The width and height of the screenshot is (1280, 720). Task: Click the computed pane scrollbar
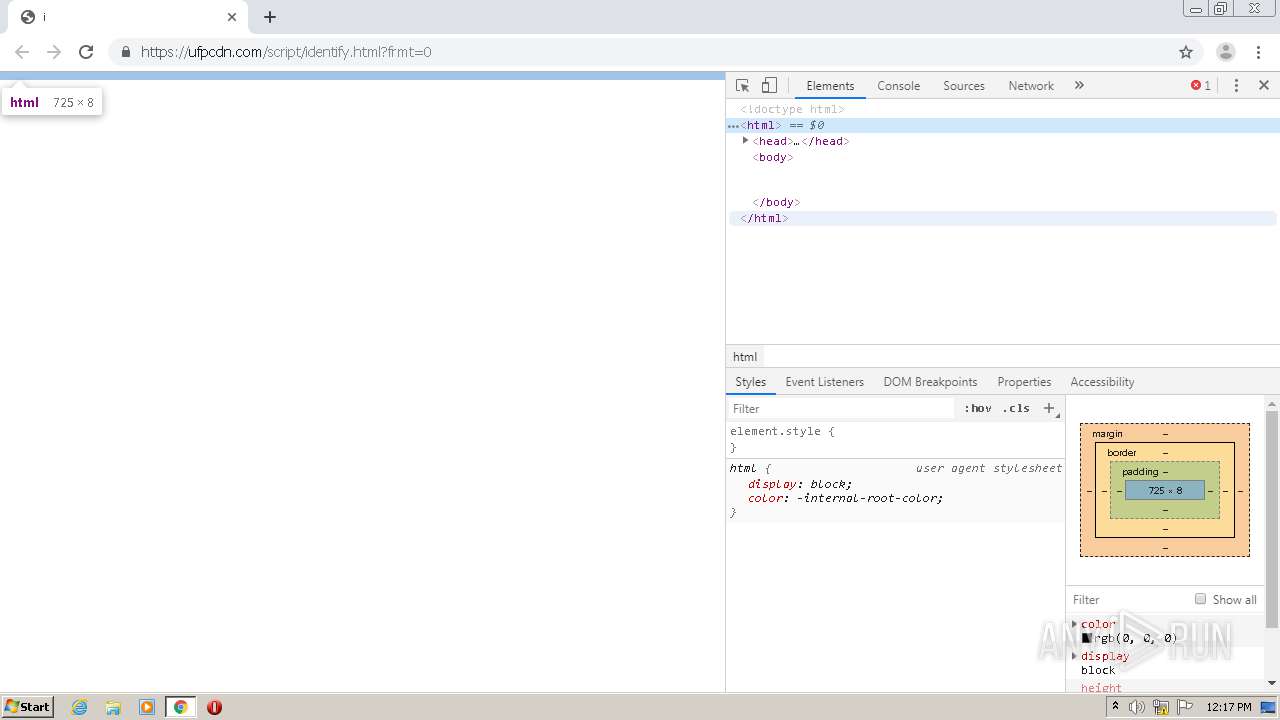tap(1272, 520)
